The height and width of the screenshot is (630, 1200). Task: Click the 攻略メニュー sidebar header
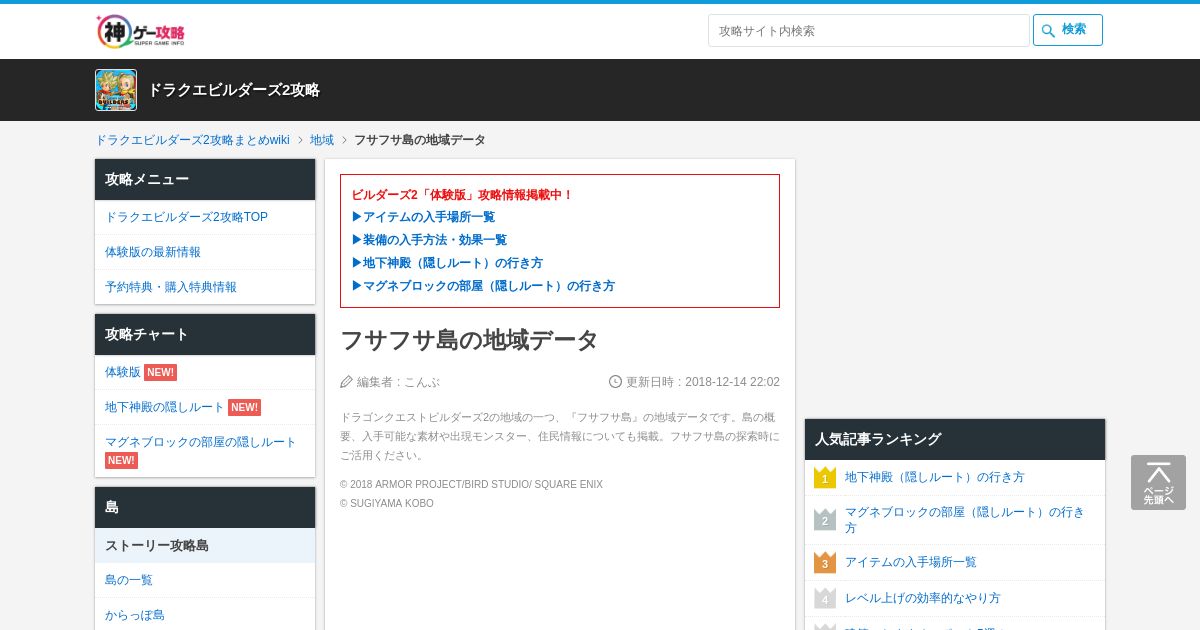pos(205,180)
